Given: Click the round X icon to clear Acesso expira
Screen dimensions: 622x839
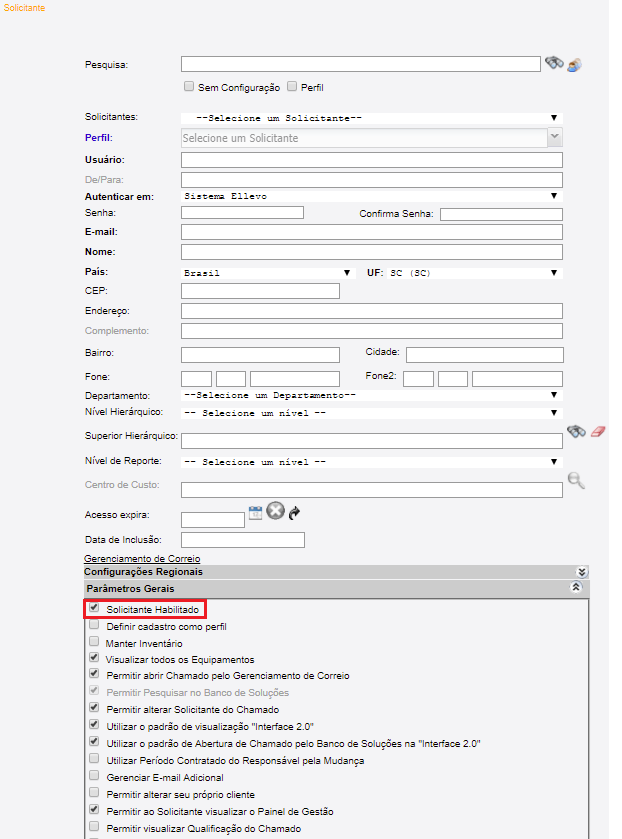Looking at the screenshot, I should point(275,511).
